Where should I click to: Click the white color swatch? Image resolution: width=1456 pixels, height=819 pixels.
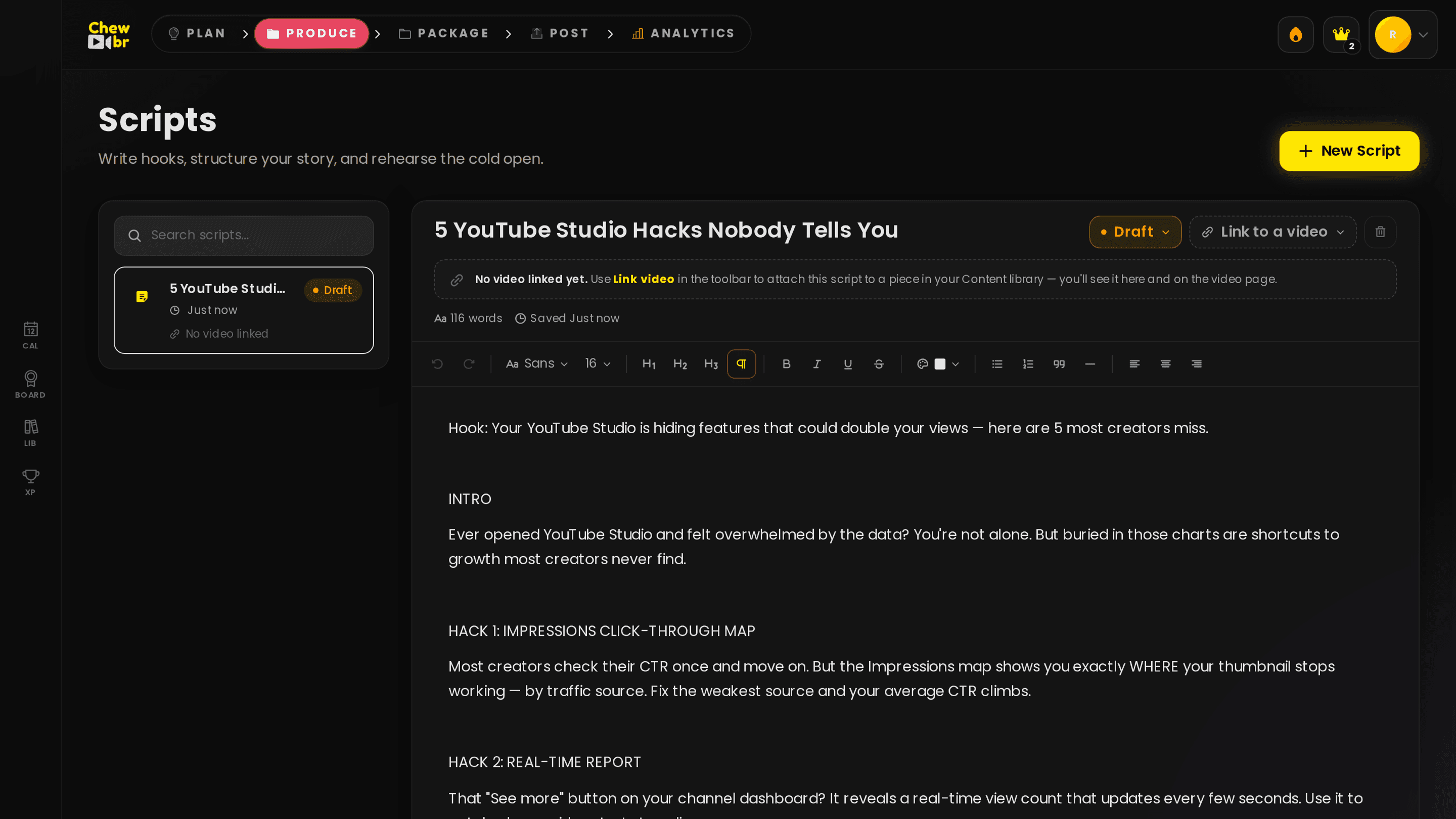940,364
